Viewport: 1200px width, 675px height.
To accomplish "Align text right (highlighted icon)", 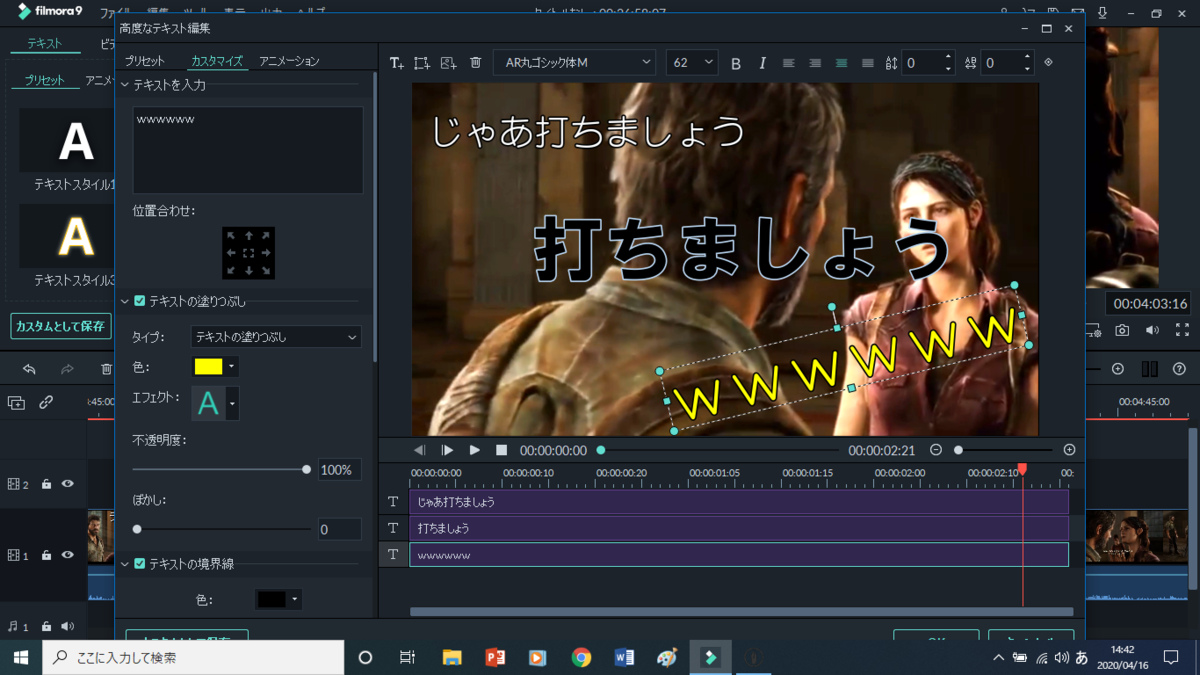I will [841, 63].
